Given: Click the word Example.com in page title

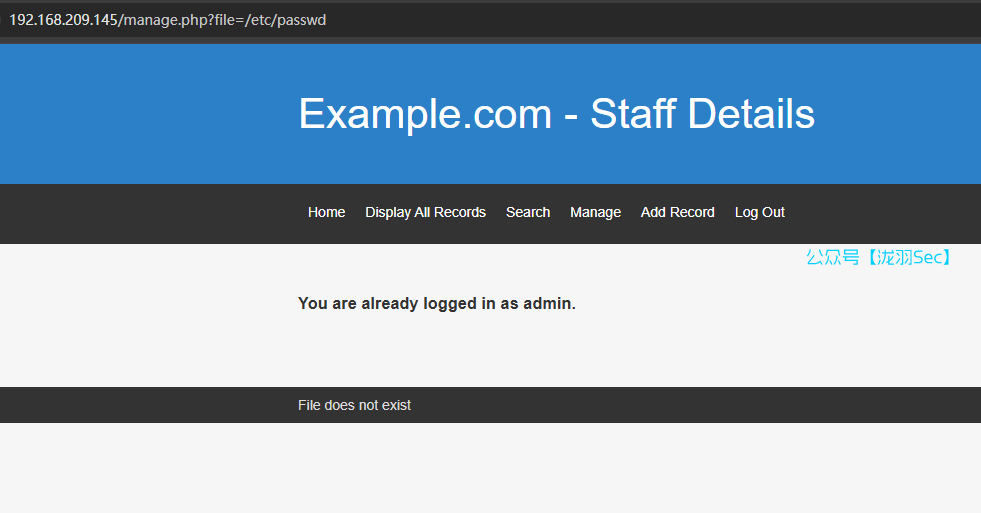Looking at the screenshot, I should [x=425, y=114].
